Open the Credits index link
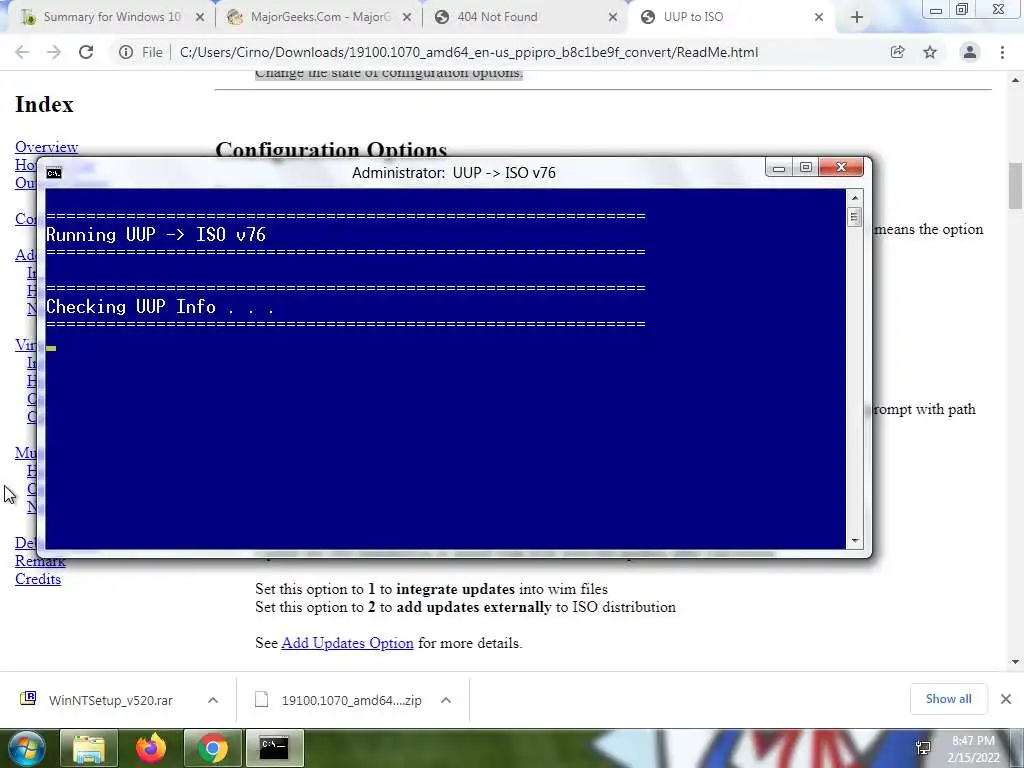The image size is (1024, 768). coord(38,579)
